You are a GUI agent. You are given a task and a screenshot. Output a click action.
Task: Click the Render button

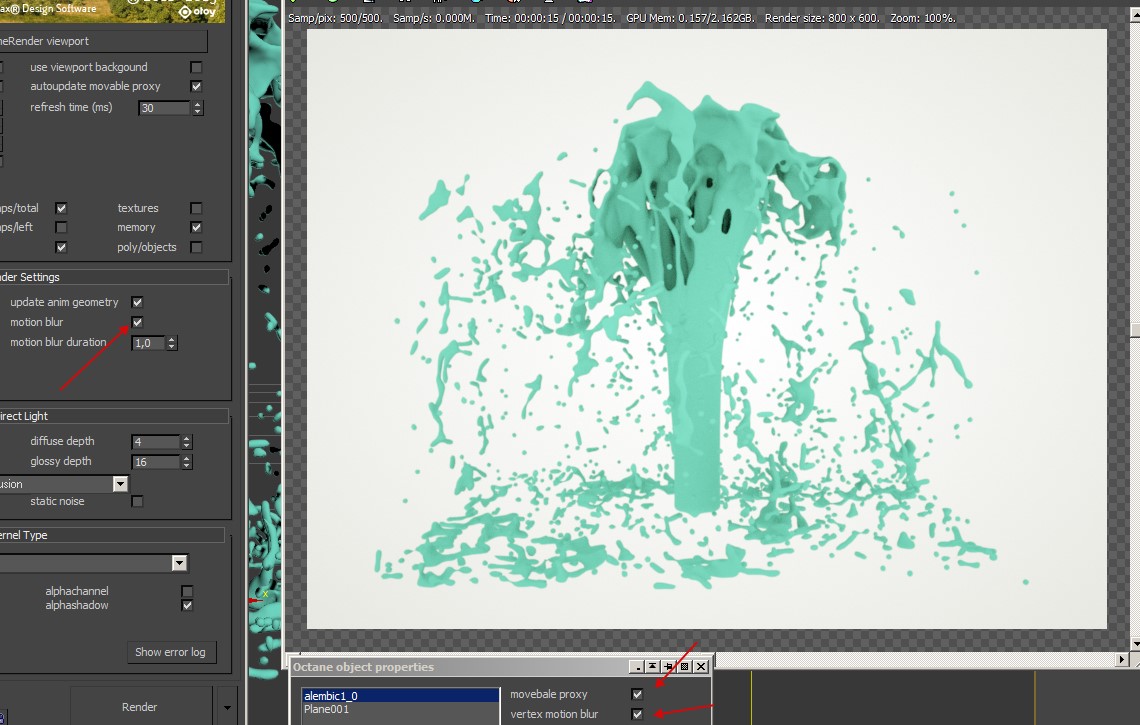click(140, 707)
